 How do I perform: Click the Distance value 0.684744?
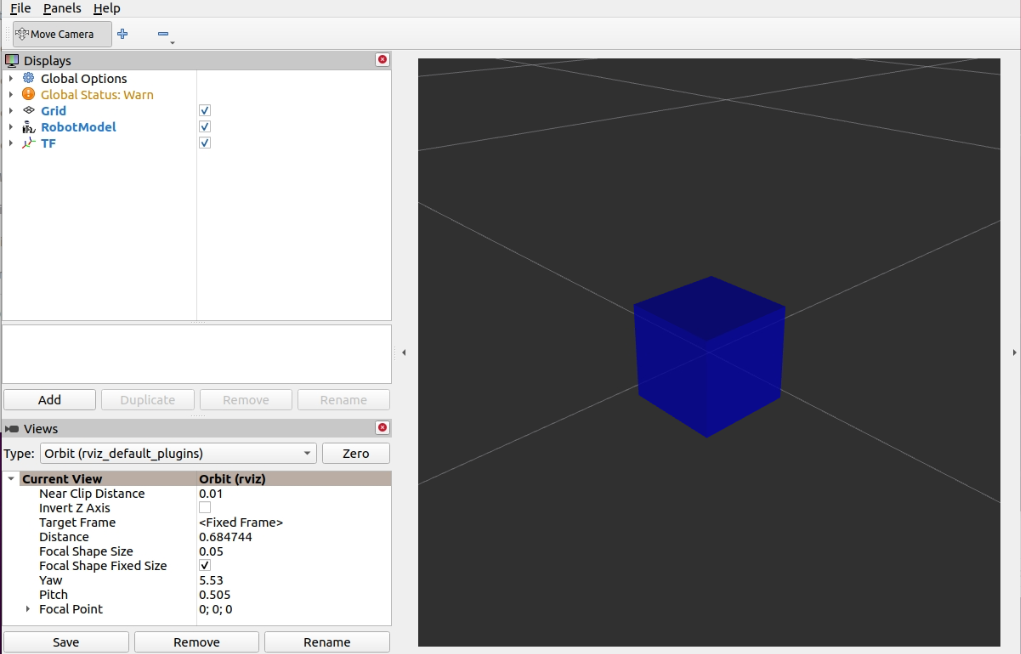coord(225,537)
